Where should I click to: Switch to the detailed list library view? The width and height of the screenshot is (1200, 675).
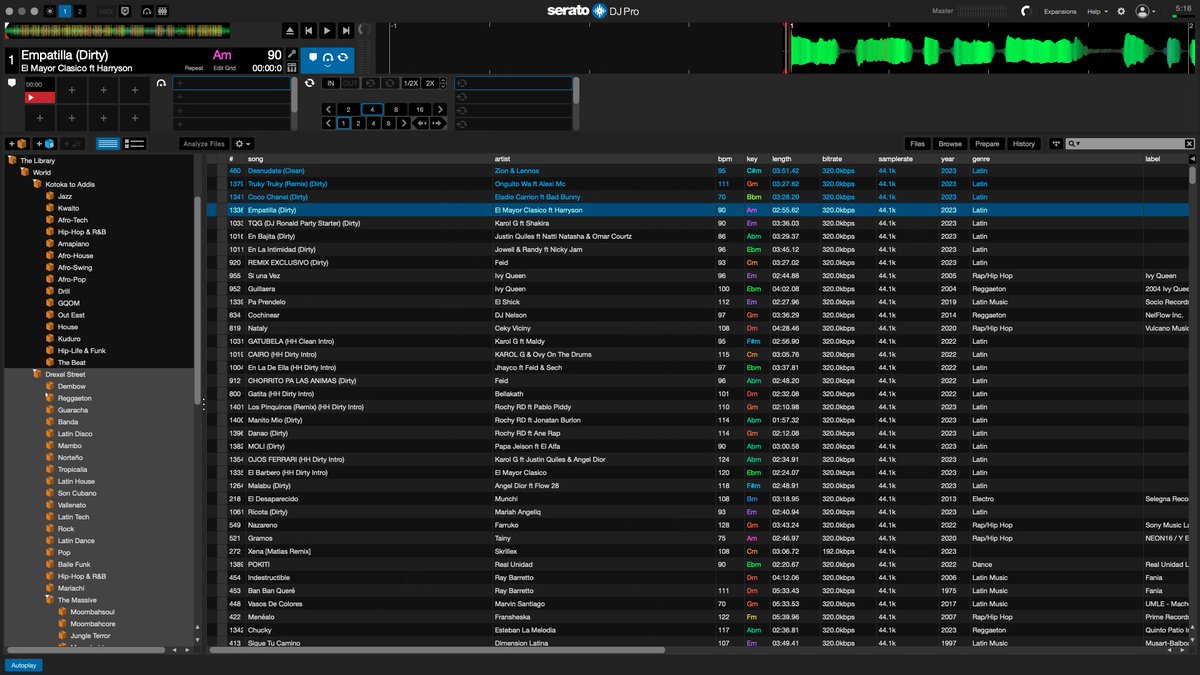135,144
